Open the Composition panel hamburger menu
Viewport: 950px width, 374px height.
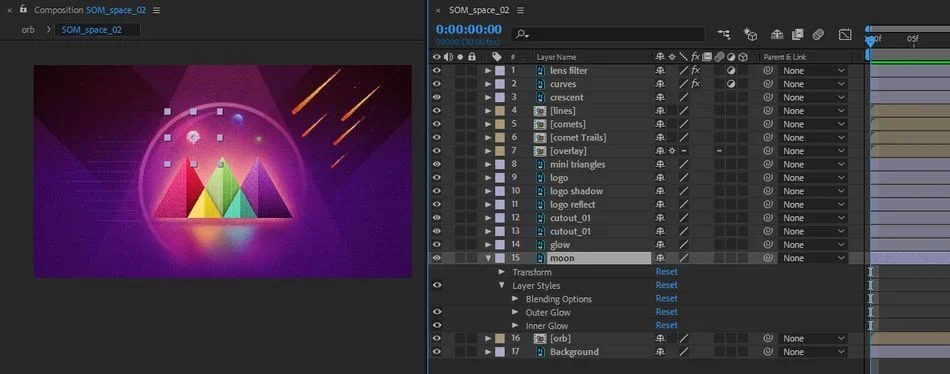pos(157,10)
